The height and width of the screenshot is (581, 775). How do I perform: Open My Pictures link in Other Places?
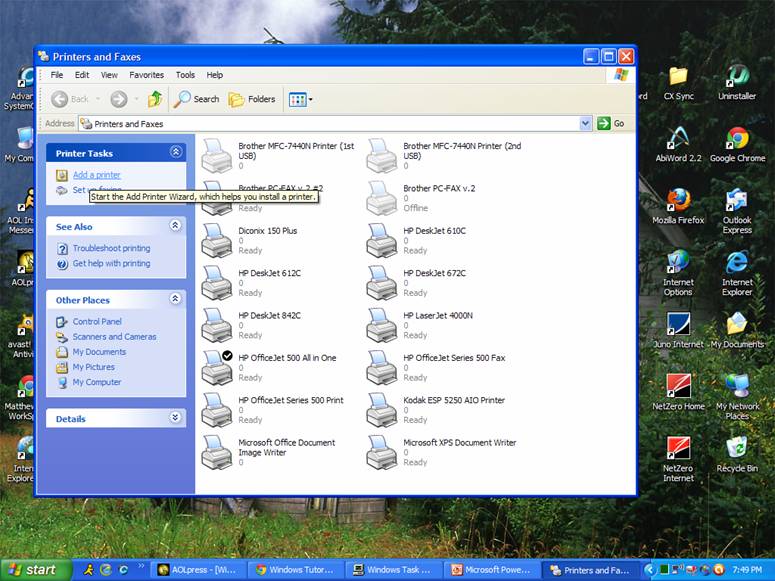93,367
